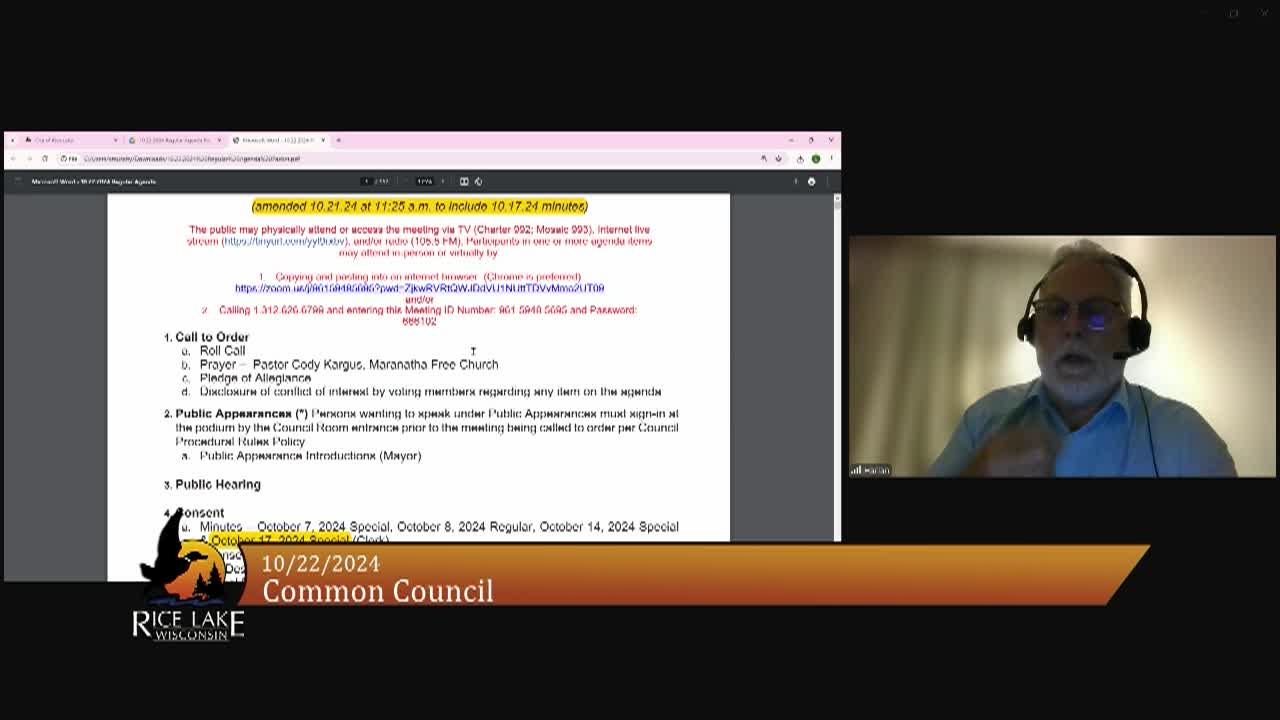Print the PDF document
The height and width of the screenshot is (720, 1280).
coord(811,181)
